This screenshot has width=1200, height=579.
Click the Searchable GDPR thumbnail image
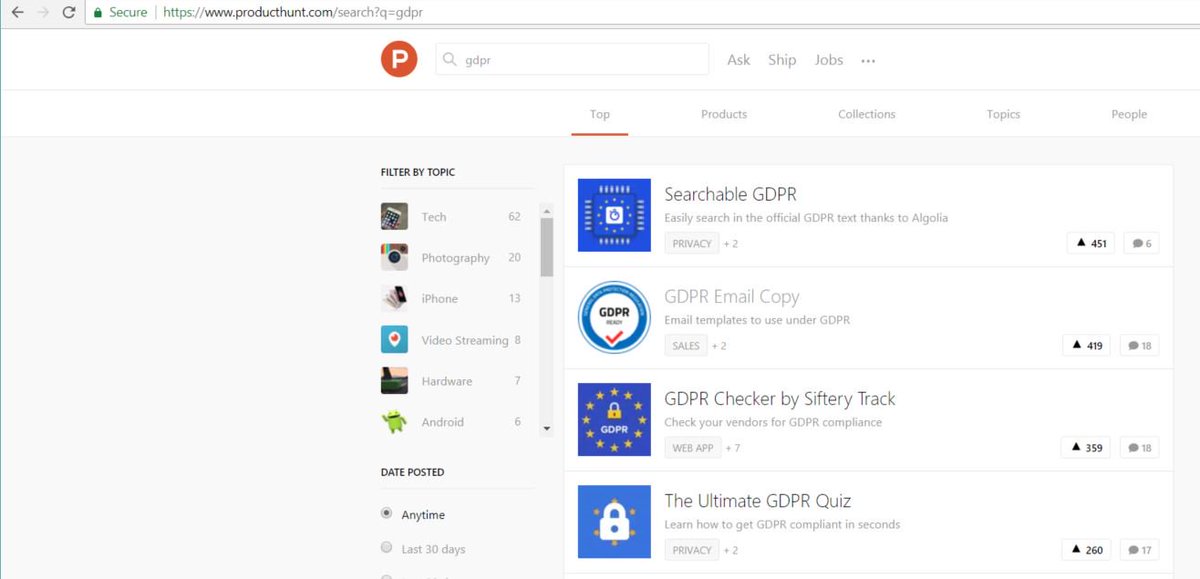point(613,214)
